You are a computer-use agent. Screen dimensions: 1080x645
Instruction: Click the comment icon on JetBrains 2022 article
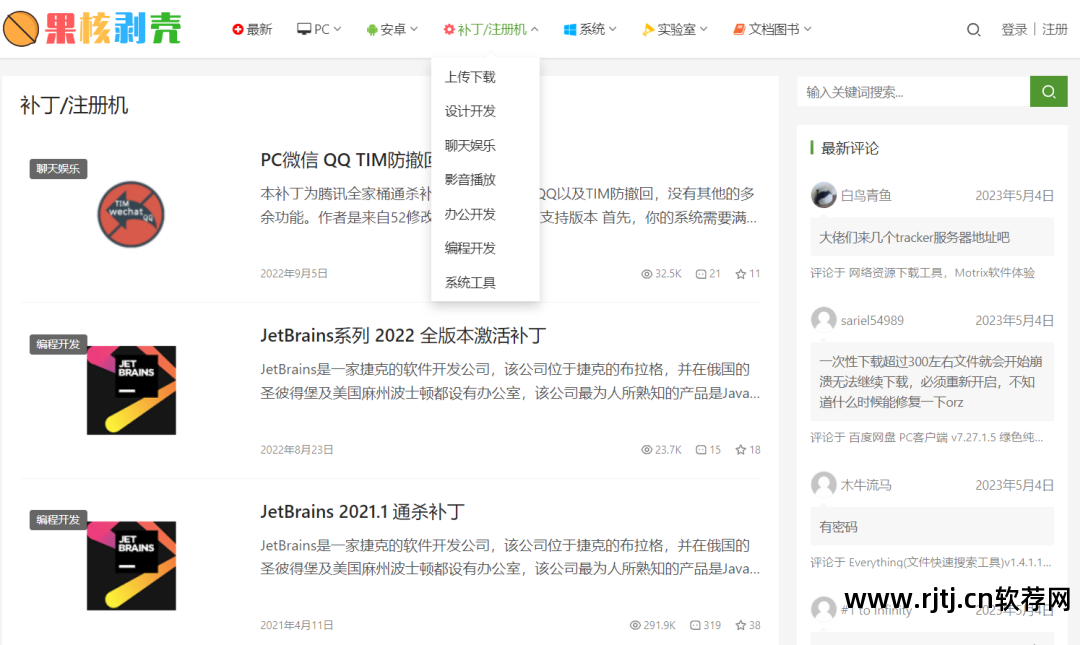(700, 449)
